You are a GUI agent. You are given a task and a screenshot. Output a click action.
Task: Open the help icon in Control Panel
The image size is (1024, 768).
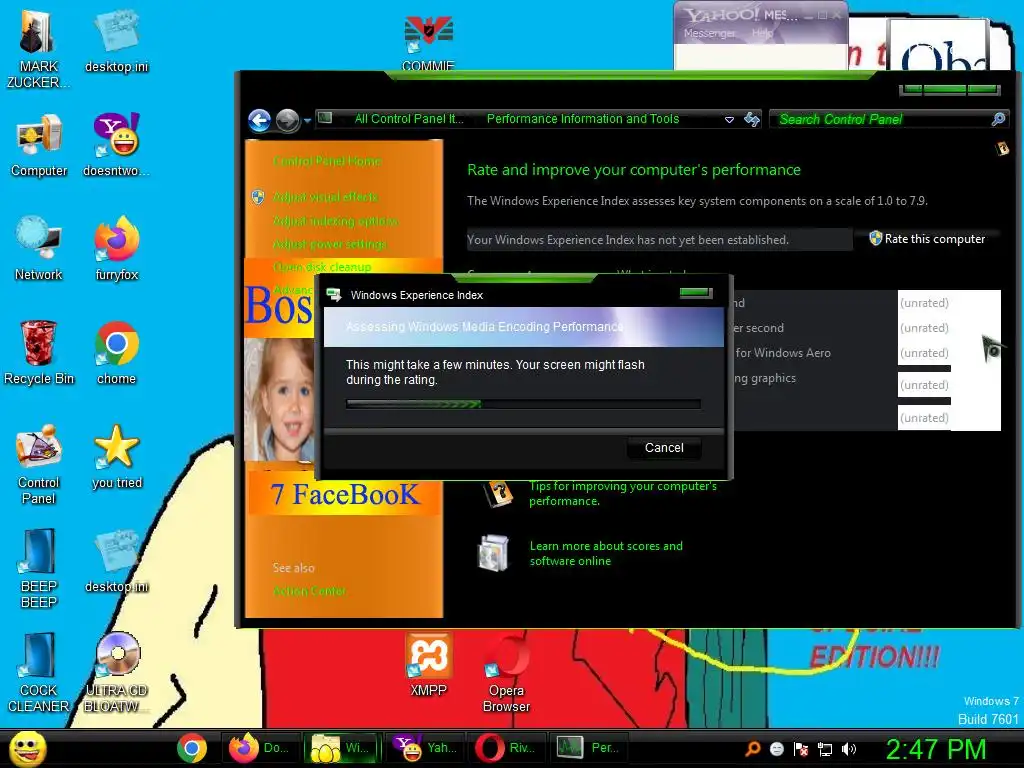tap(1002, 149)
